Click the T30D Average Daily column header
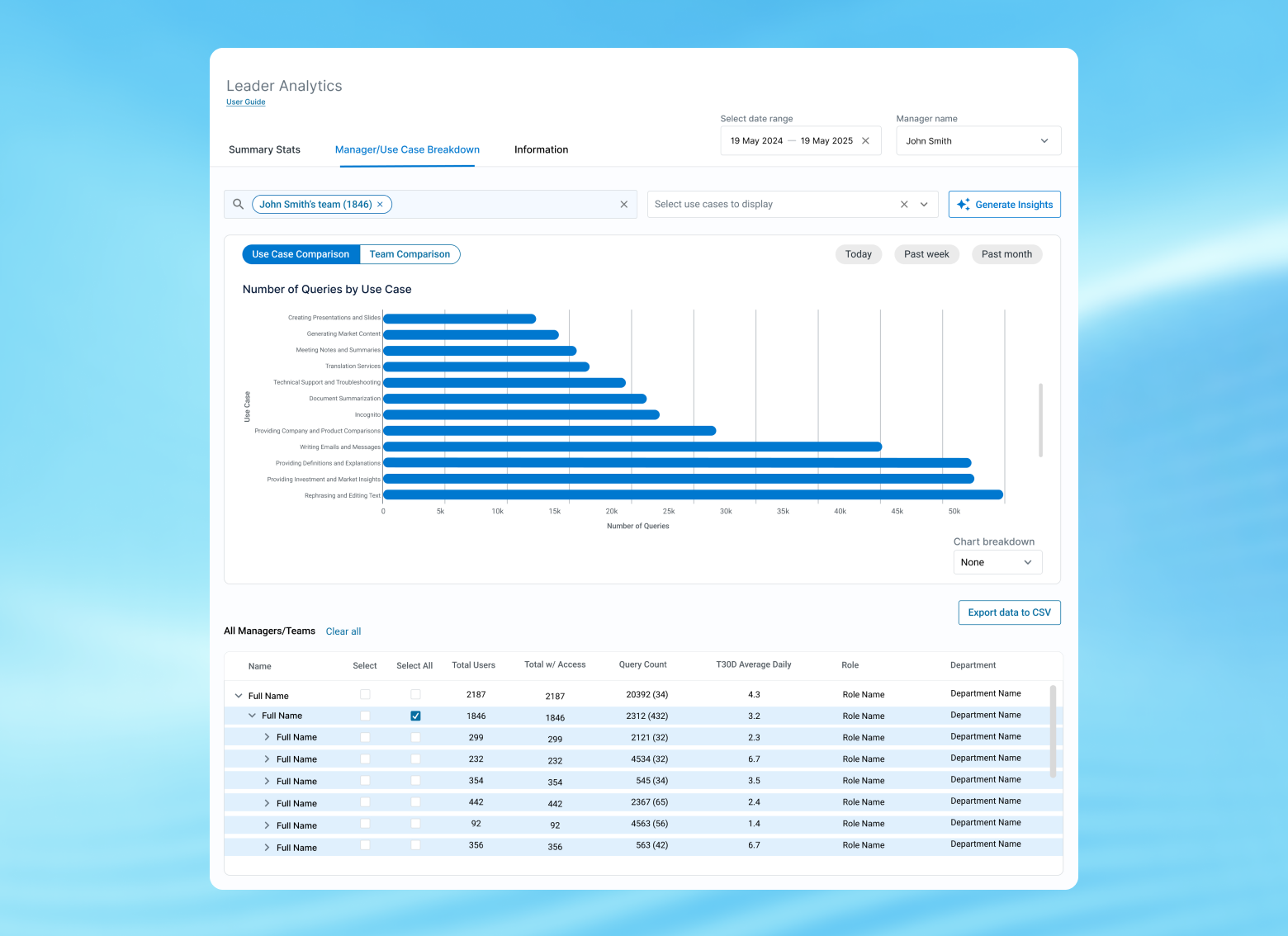Image resolution: width=1288 pixels, height=936 pixels. (x=754, y=664)
